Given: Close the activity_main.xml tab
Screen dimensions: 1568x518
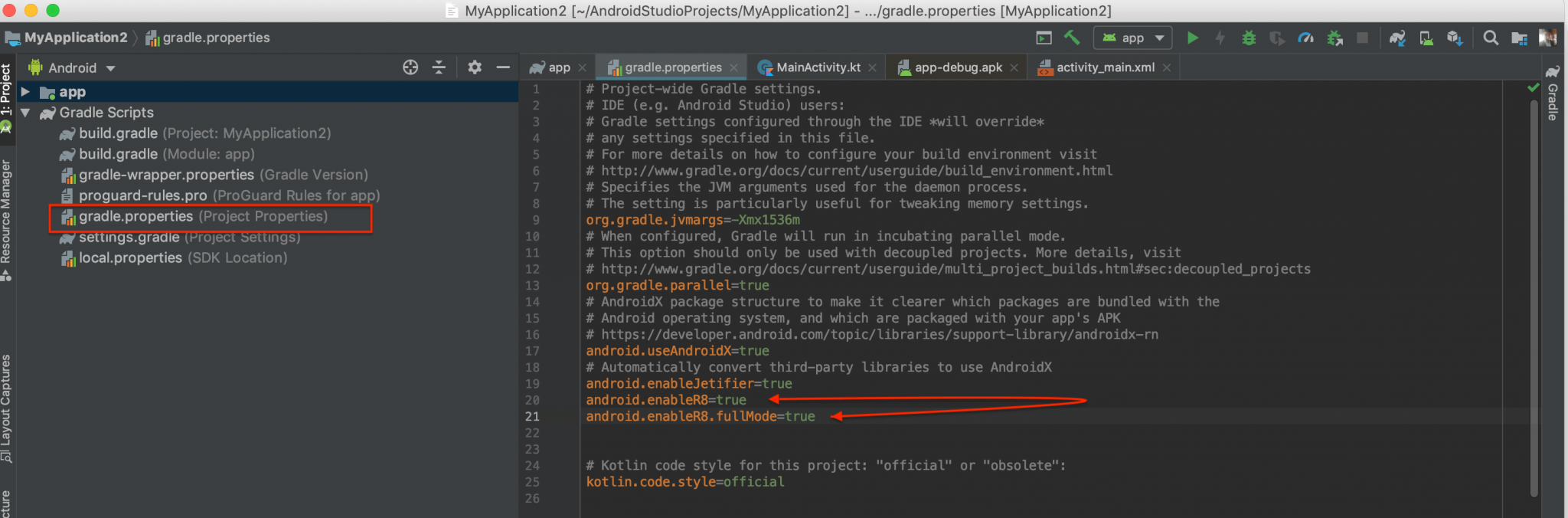Looking at the screenshot, I should [1166, 67].
